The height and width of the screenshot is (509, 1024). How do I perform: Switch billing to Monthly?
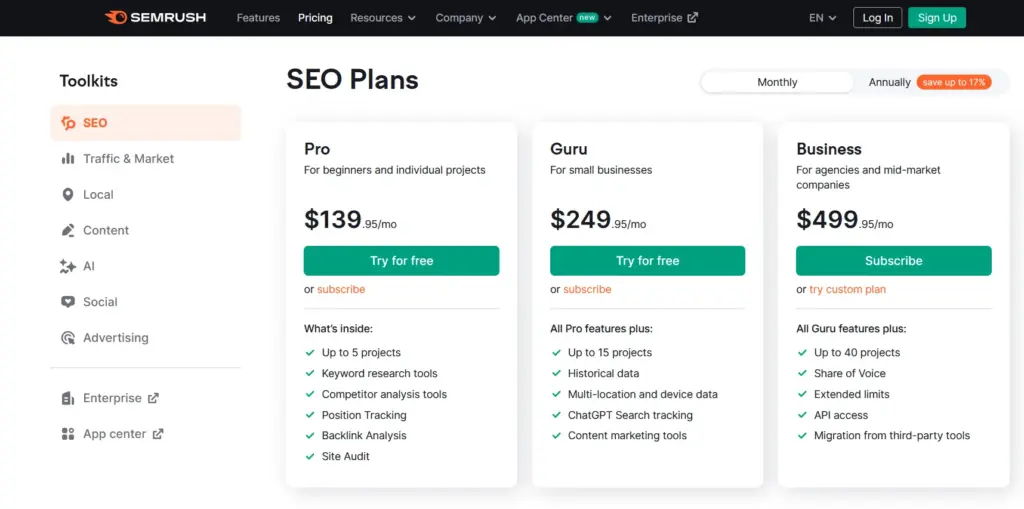pyautogui.click(x=777, y=82)
